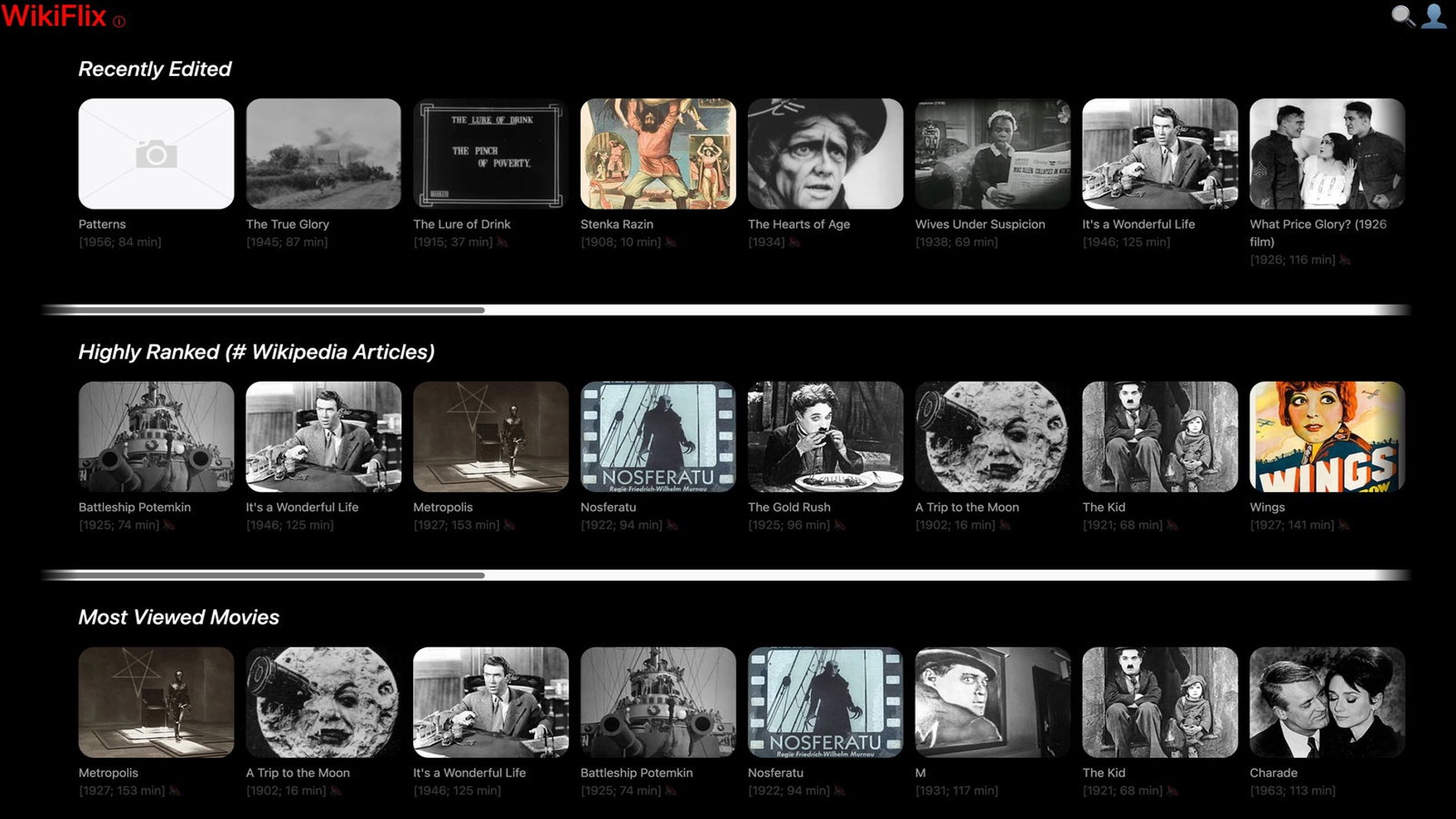The height and width of the screenshot is (819, 1456).
Task: Click the icon after The Gold Rush duration
Action: [840, 525]
